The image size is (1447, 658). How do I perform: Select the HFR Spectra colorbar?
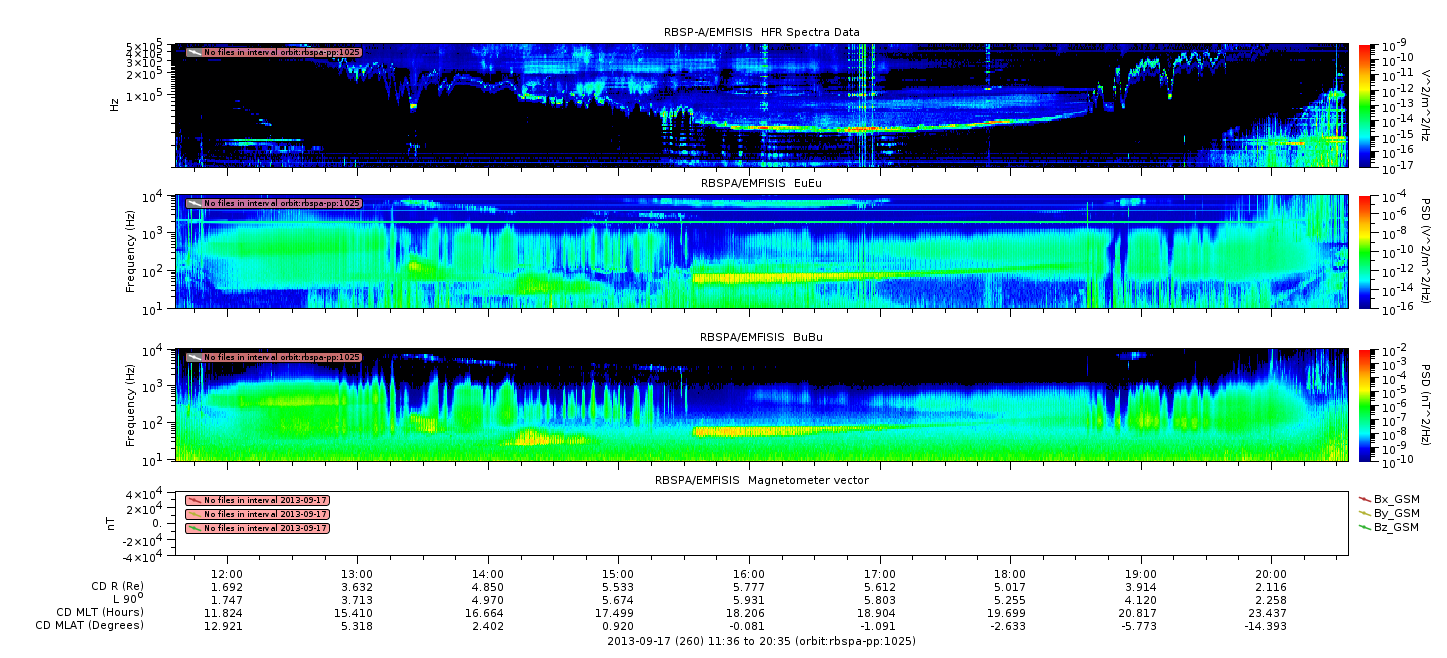pos(1365,107)
